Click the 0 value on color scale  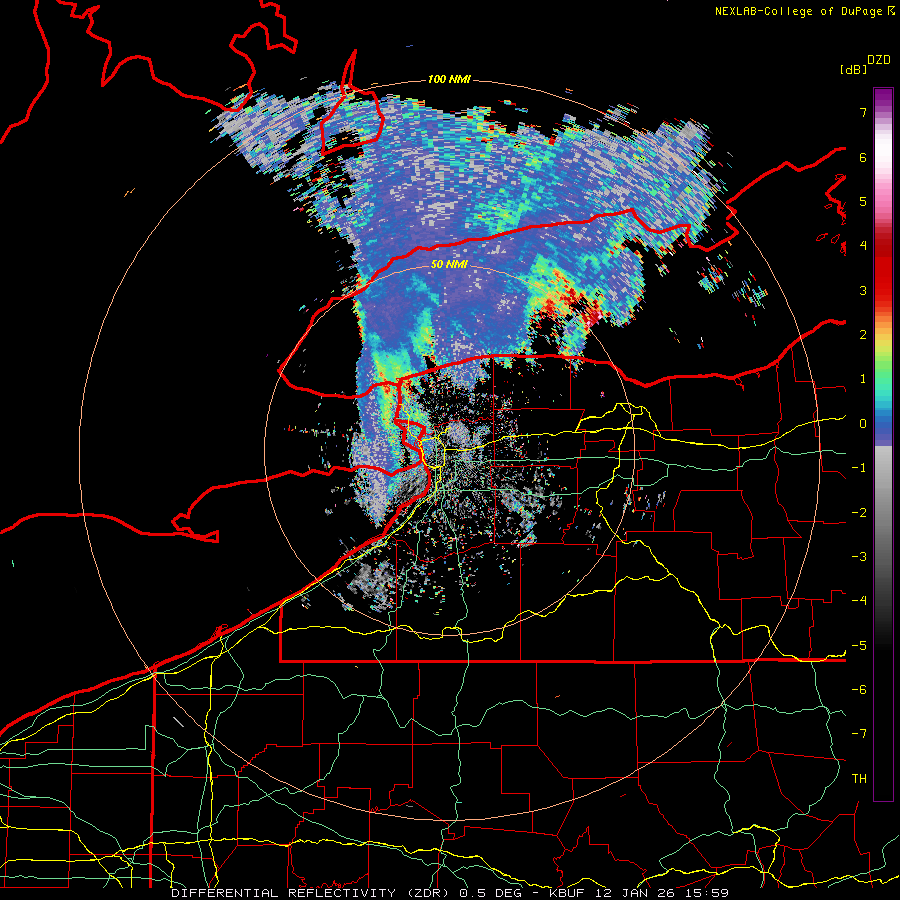tap(863, 424)
